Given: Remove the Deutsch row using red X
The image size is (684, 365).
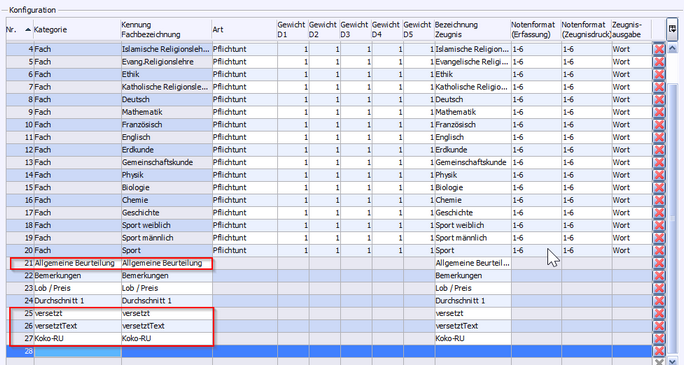Looking at the screenshot, I should (659, 99).
